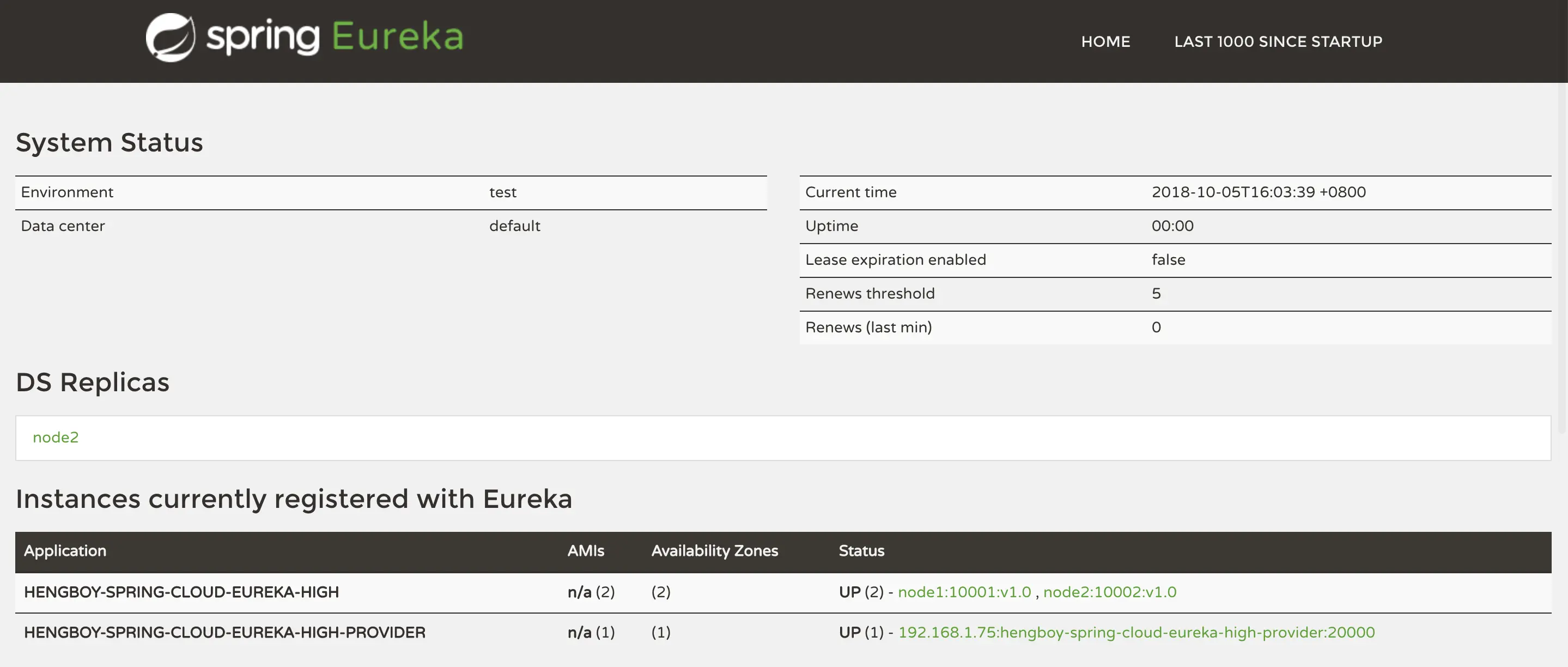Image resolution: width=1568 pixels, height=667 pixels.
Task: Click the spring Eureka brand text
Action: point(335,37)
